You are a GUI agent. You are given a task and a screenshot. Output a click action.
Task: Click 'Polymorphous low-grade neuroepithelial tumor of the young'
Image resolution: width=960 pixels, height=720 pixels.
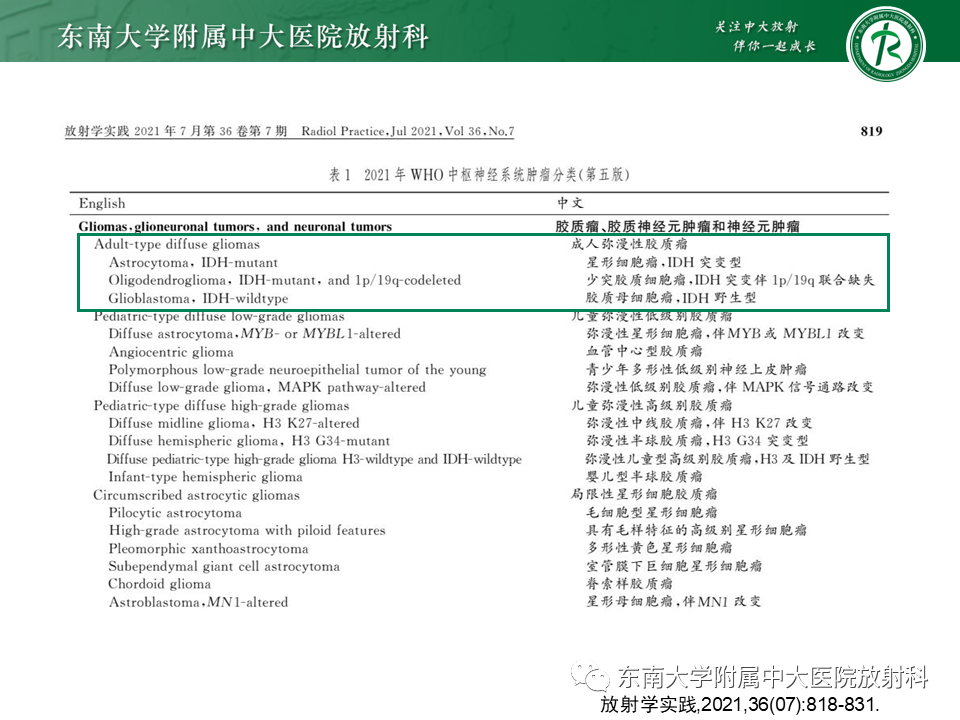point(298,370)
